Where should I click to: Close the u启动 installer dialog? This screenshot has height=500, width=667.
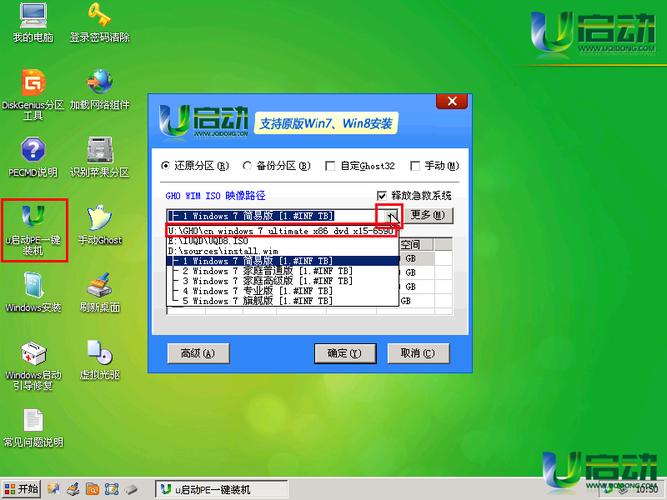[x=452, y=101]
